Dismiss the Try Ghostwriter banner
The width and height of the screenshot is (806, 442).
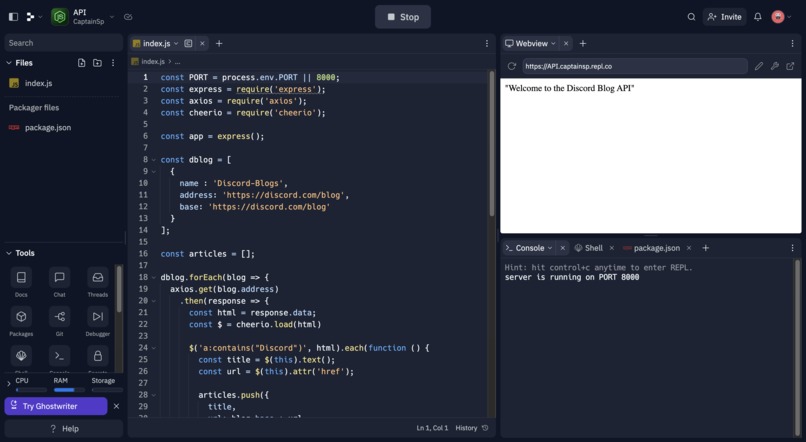(x=116, y=406)
